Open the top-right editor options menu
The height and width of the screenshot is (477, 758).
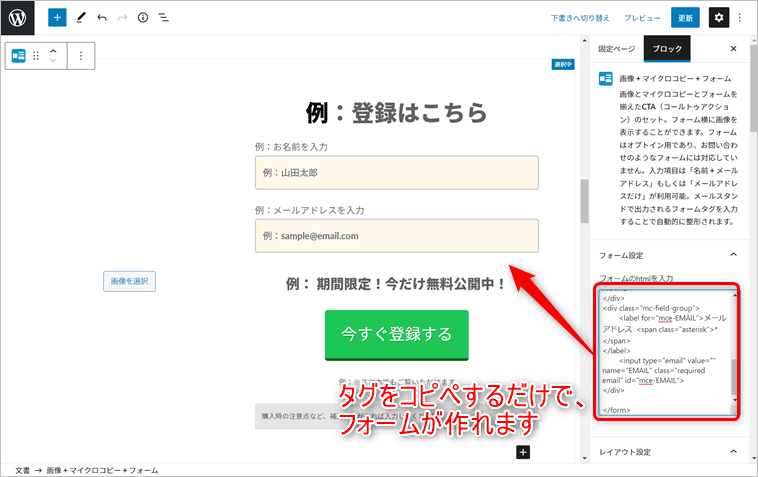(x=741, y=18)
